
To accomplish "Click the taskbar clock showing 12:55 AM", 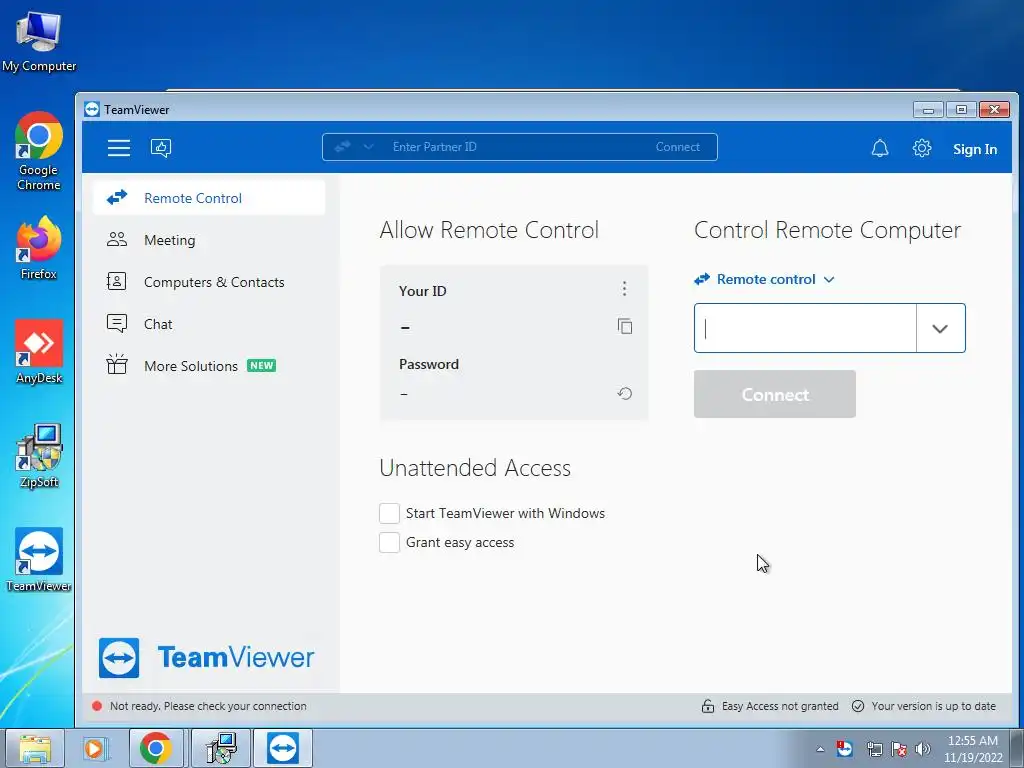I will (973, 749).
